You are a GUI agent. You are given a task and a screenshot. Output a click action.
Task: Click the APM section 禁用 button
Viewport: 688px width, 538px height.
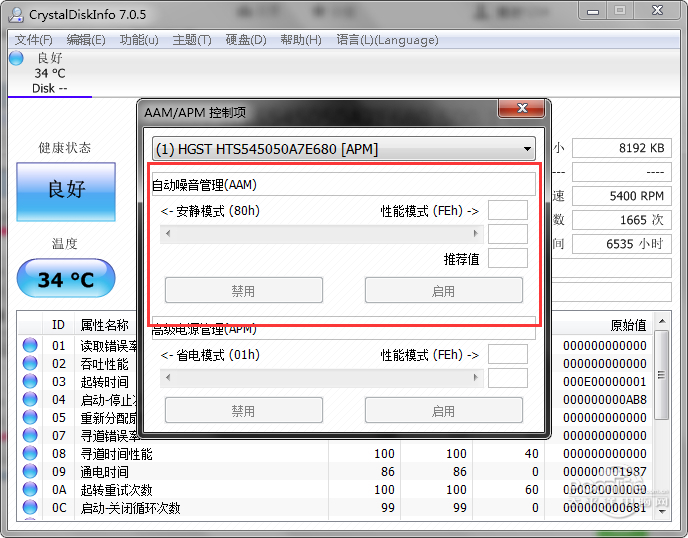pos(244,411)
